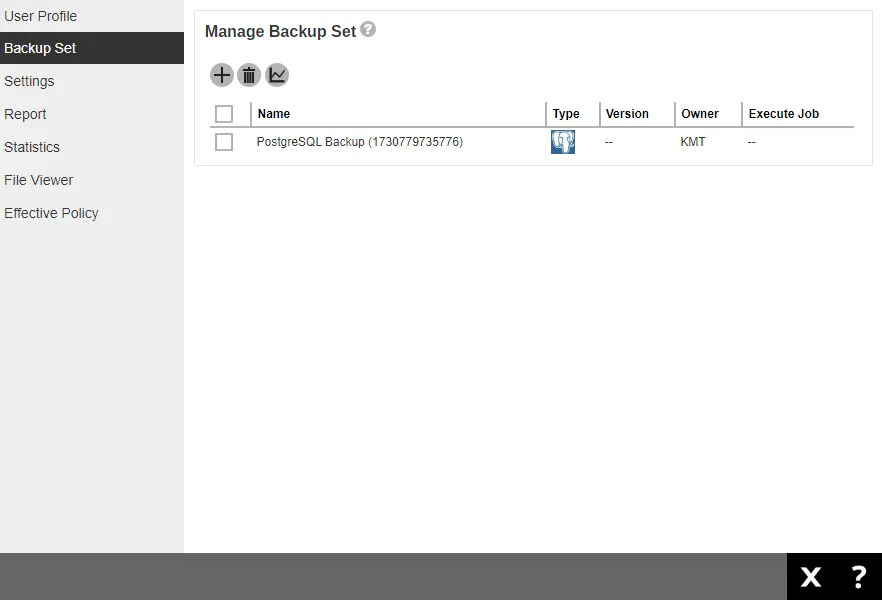Open File Viewer from the sidebar
The image size is (882, 600).
[39, 180]
